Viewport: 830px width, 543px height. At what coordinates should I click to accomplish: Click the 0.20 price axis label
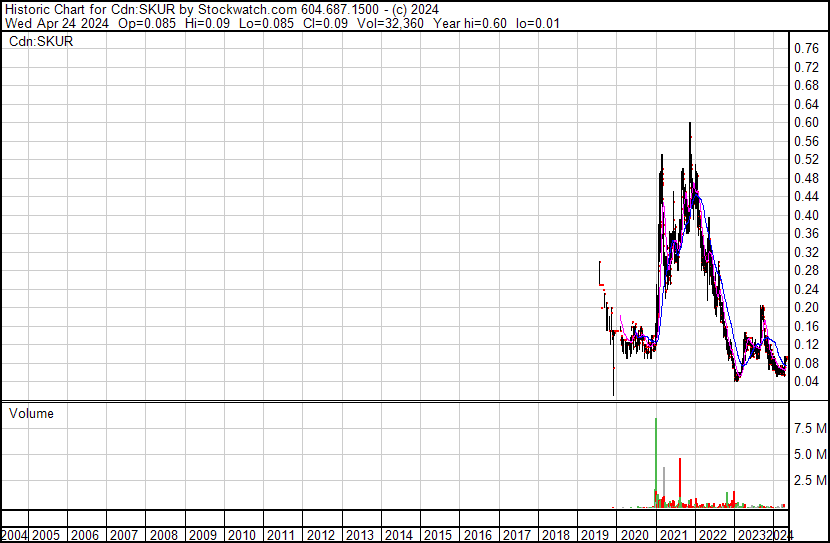[807, 307]
